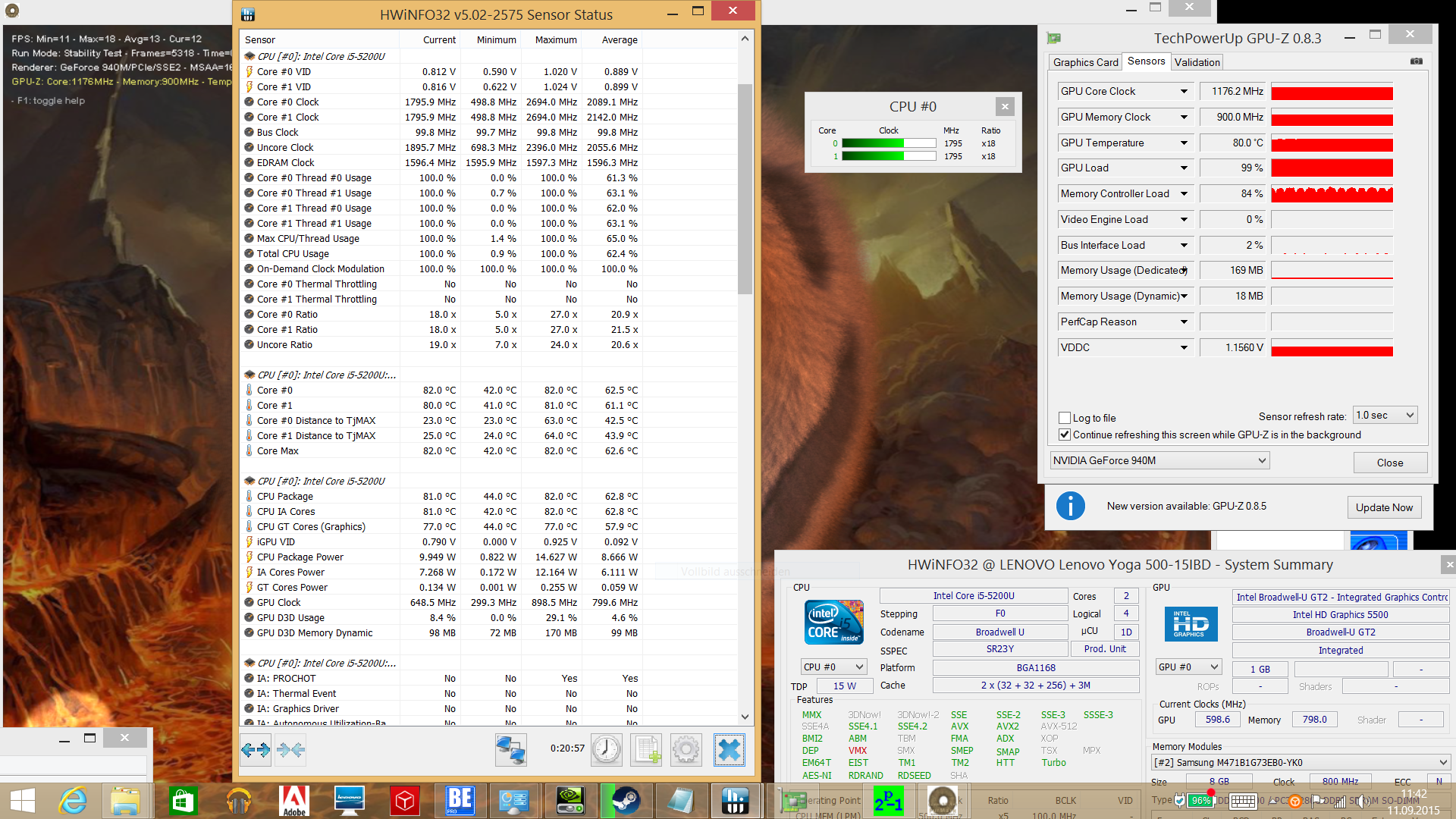1456x819 pixels.
Task: Click the GPU-Z screenshot camera icon
Action: pos(1417,61)
